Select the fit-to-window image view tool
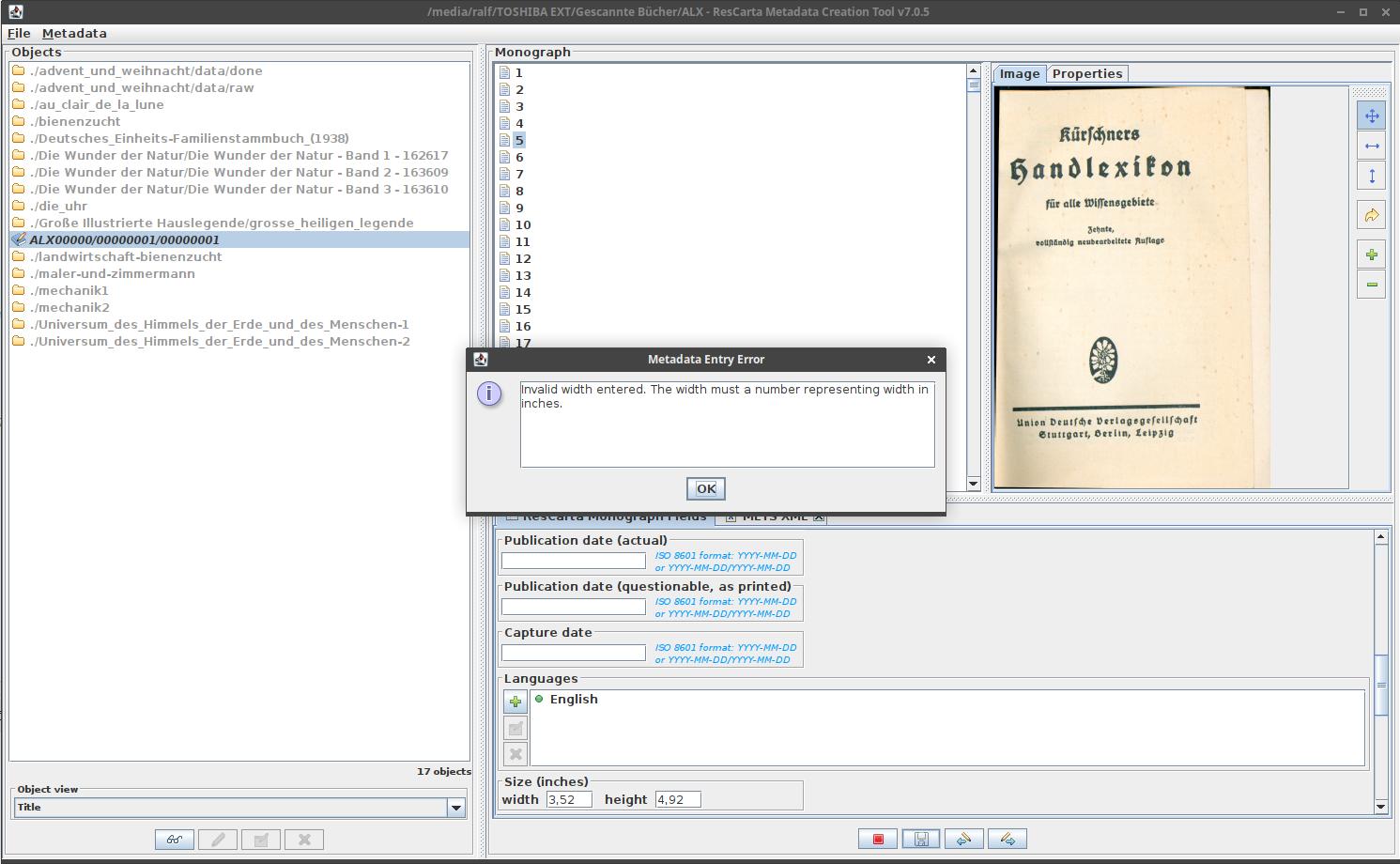The image size is (1400, 864). pyautogui.click(x=1372, y=116)
